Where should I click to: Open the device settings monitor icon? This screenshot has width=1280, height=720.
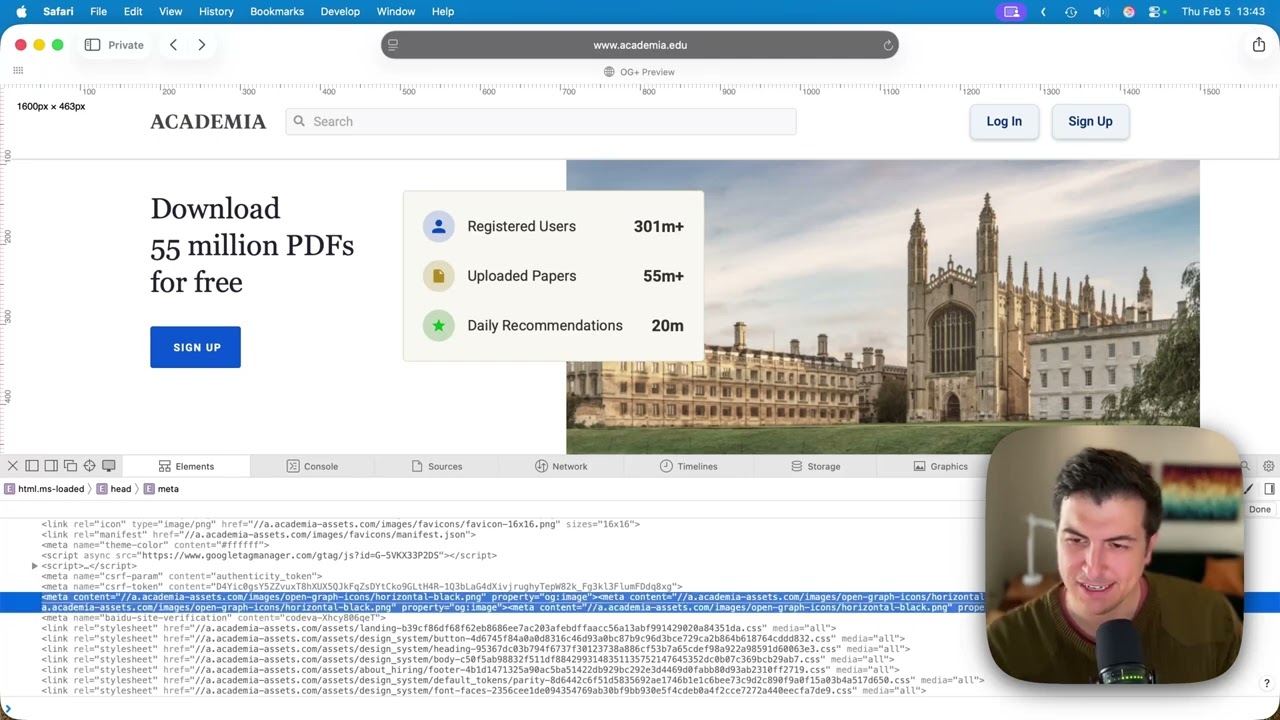click(x=109, y=466)
